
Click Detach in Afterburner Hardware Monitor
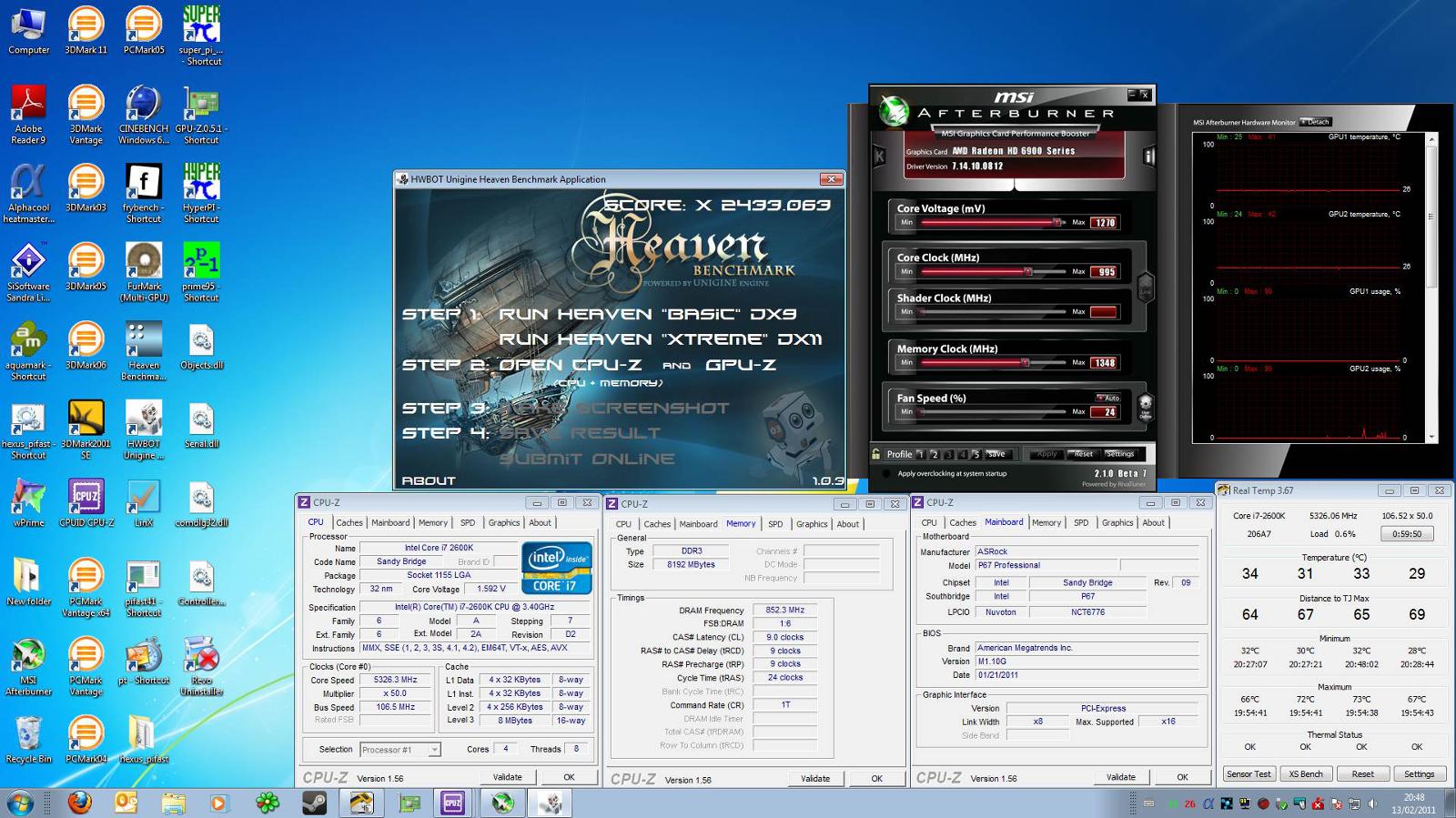(x=1315, y=122)
